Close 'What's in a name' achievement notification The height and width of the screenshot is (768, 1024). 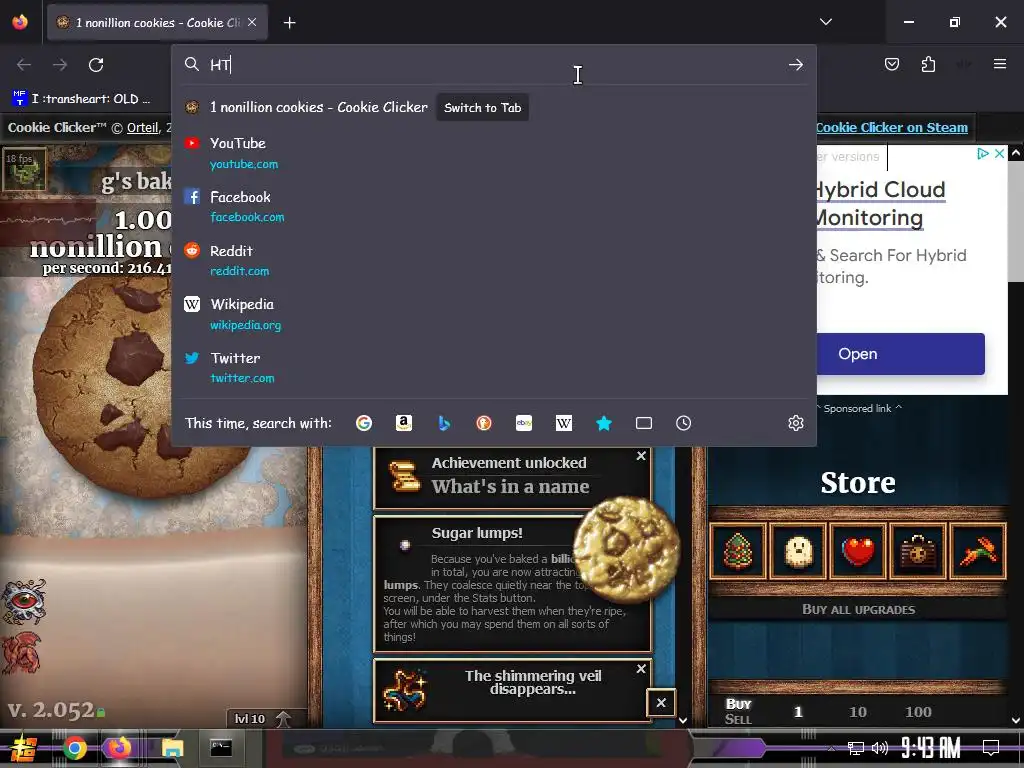(x=641, y=456)
